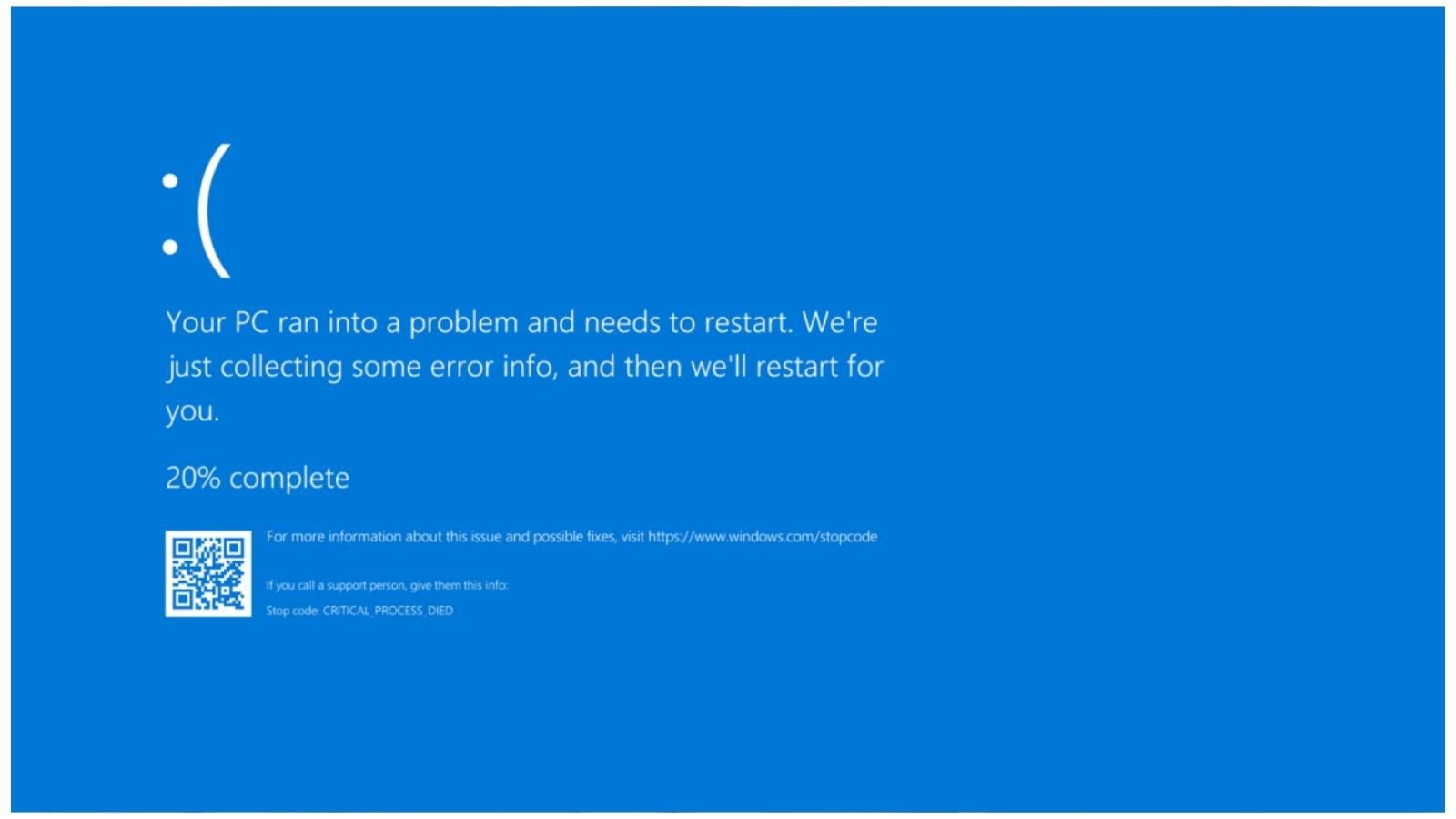Click the QR code's bottom-left finder square

(182, 599)
